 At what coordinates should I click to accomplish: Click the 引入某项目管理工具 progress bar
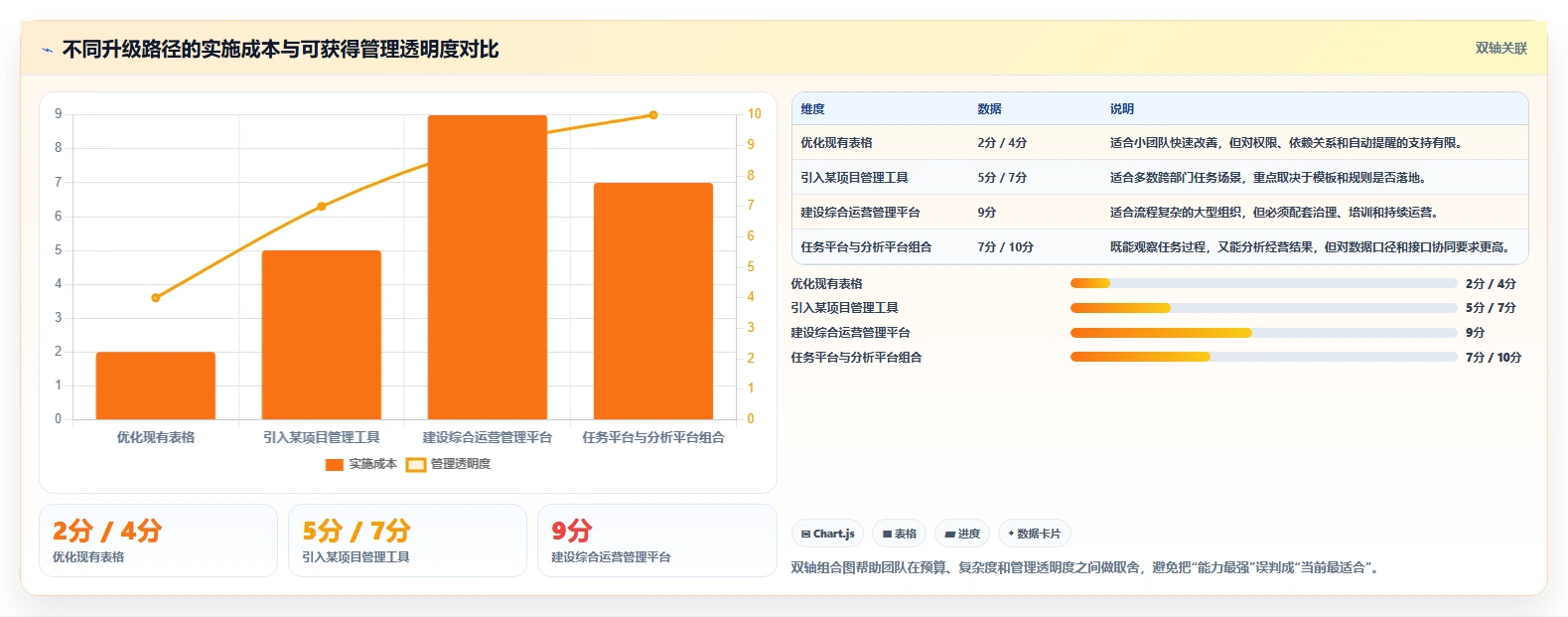[x=1263, y=308]
